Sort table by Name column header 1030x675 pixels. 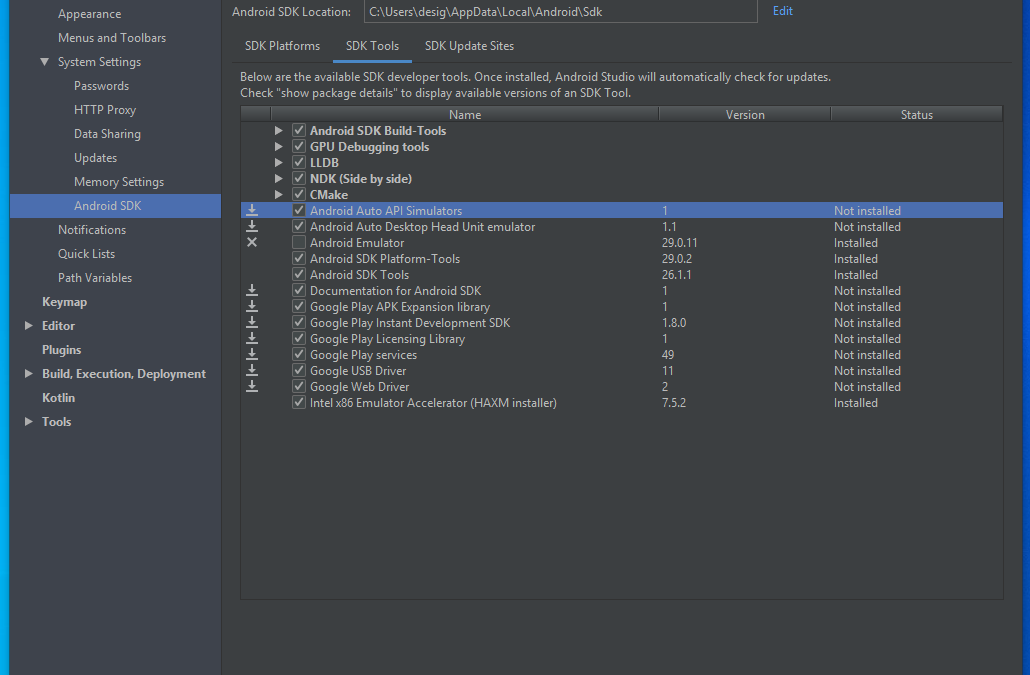click(x=464, y=114)
